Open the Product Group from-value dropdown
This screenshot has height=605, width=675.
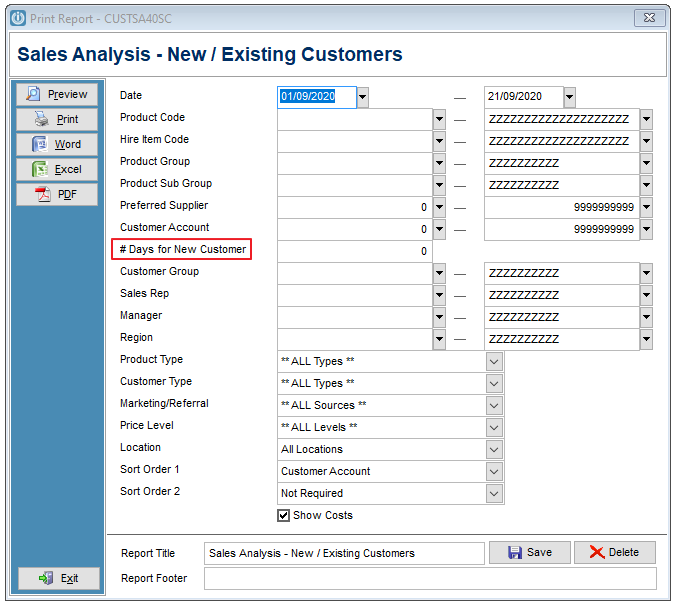coord(439,164)
